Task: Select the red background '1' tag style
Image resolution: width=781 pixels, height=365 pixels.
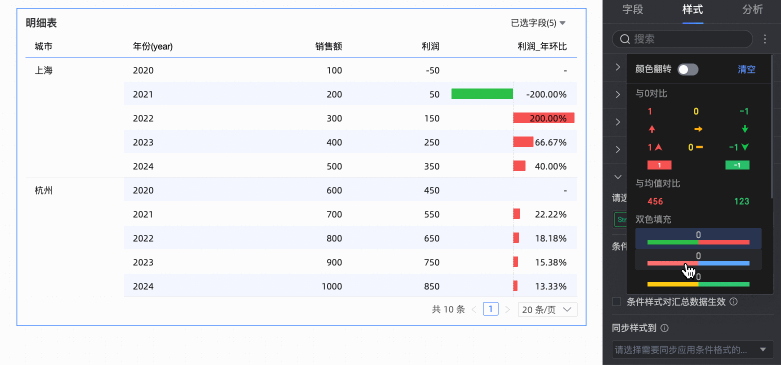Action: tap(659, 165)
